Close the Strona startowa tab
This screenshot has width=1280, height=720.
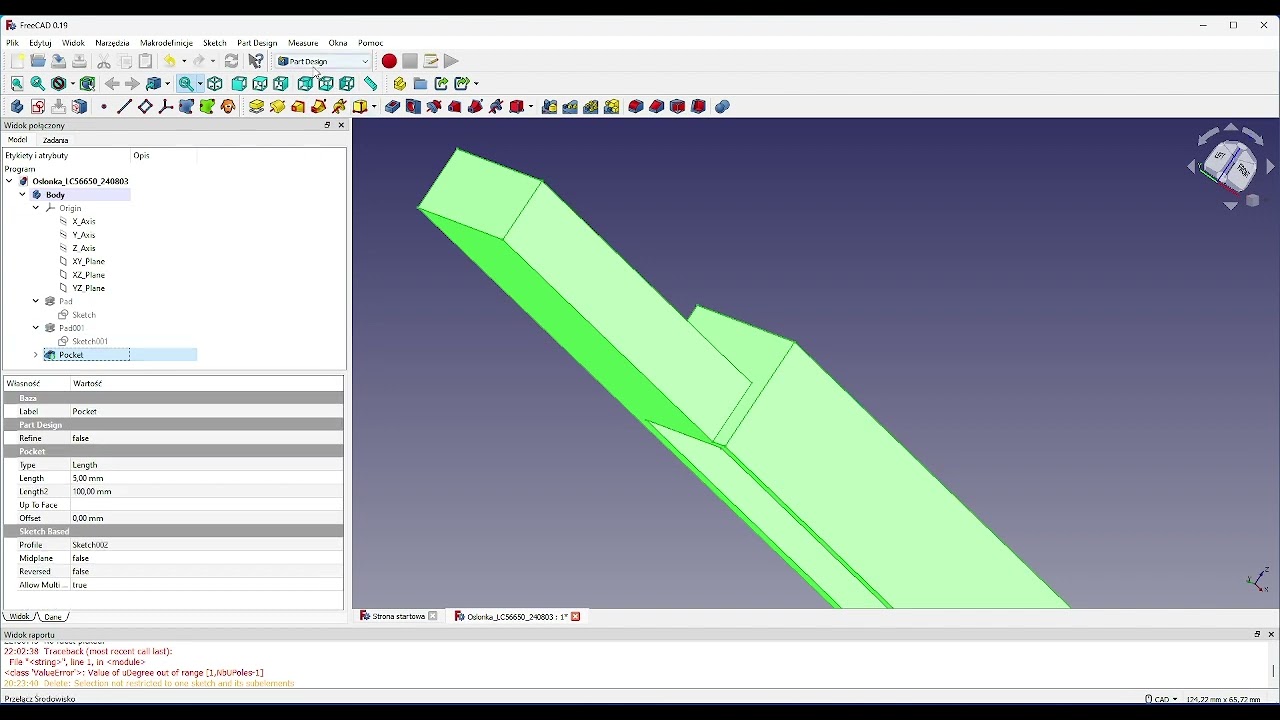tap(433, 617)
